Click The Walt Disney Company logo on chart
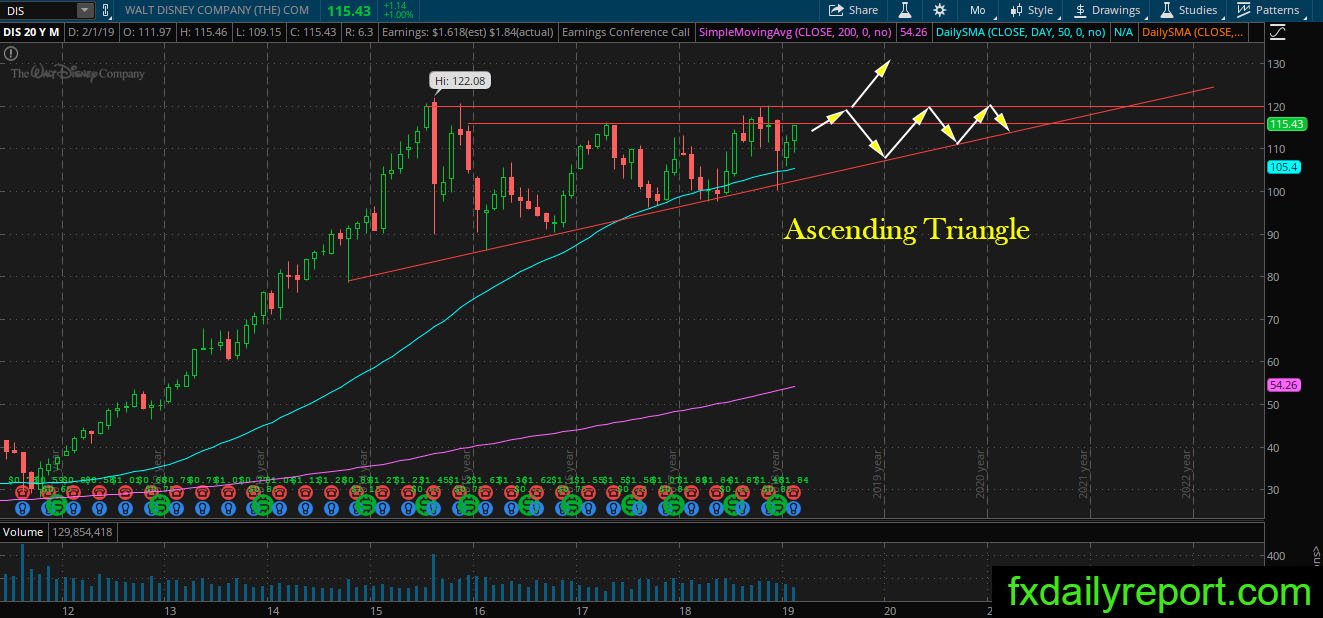1323x618 pixels. tap(78, 73)
